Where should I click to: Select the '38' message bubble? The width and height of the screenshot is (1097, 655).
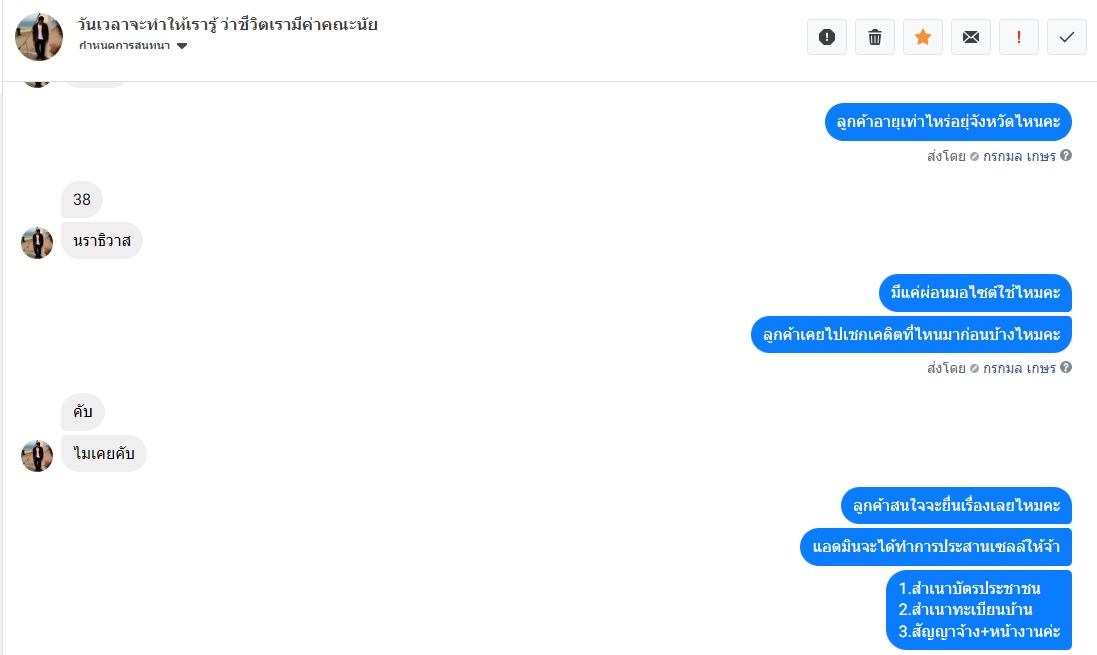(82, 199)
